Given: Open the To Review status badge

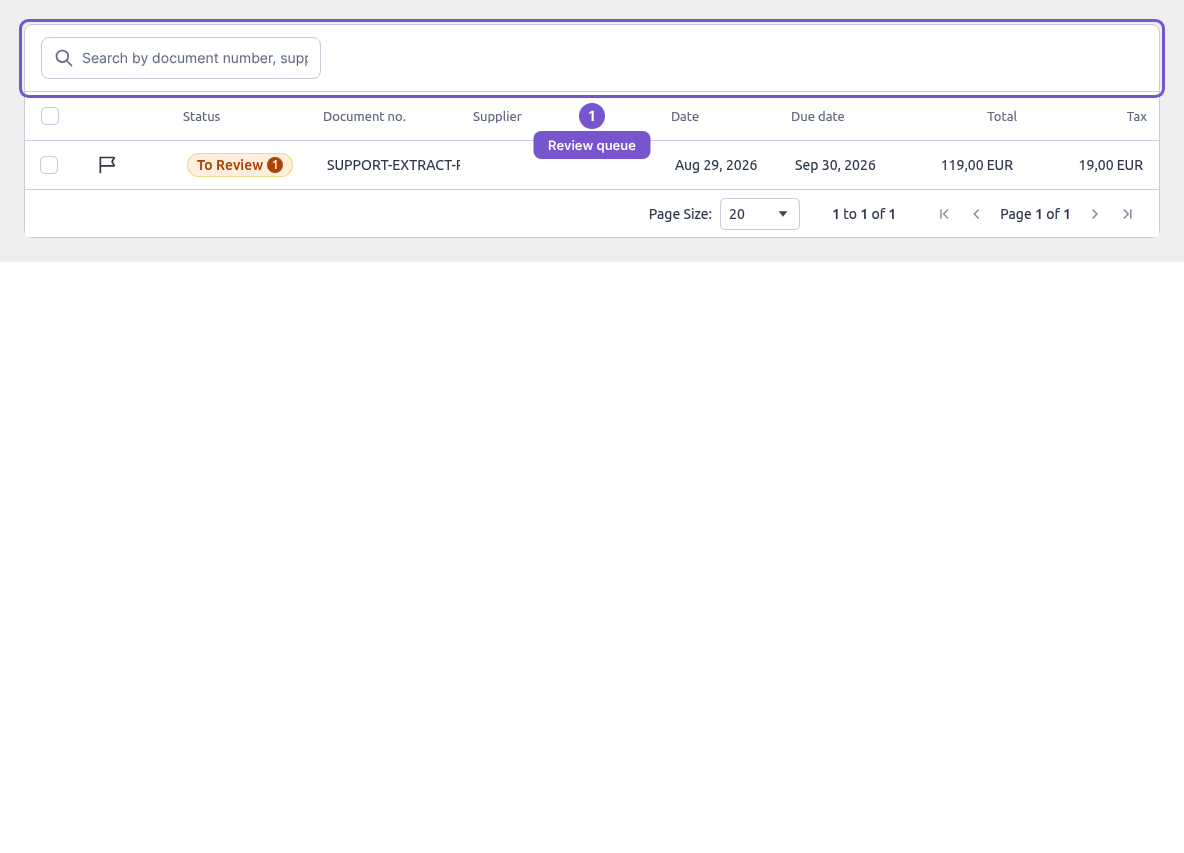Looking at the screenshot, I should 240,165.
